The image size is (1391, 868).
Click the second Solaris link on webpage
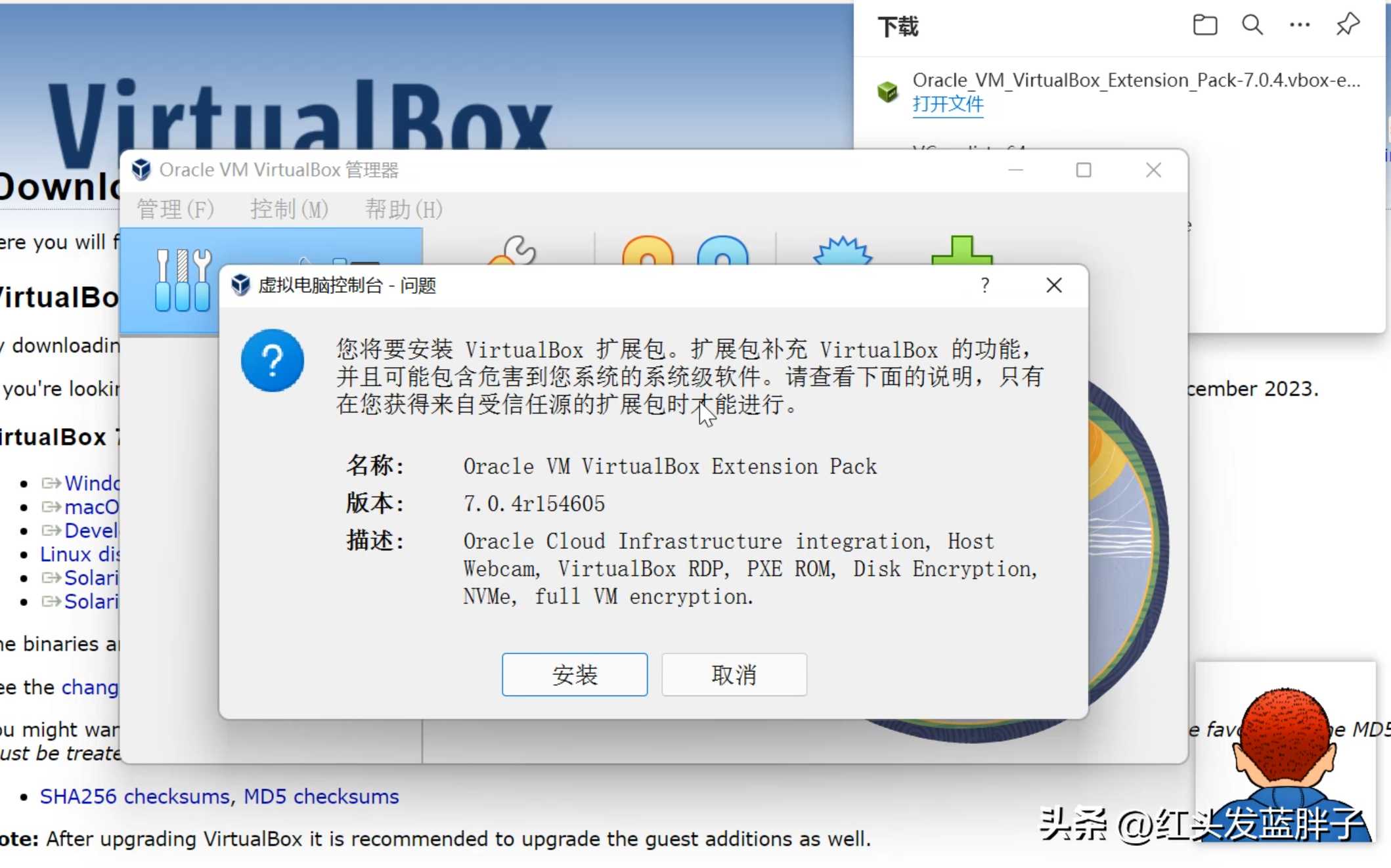point(92,601)
